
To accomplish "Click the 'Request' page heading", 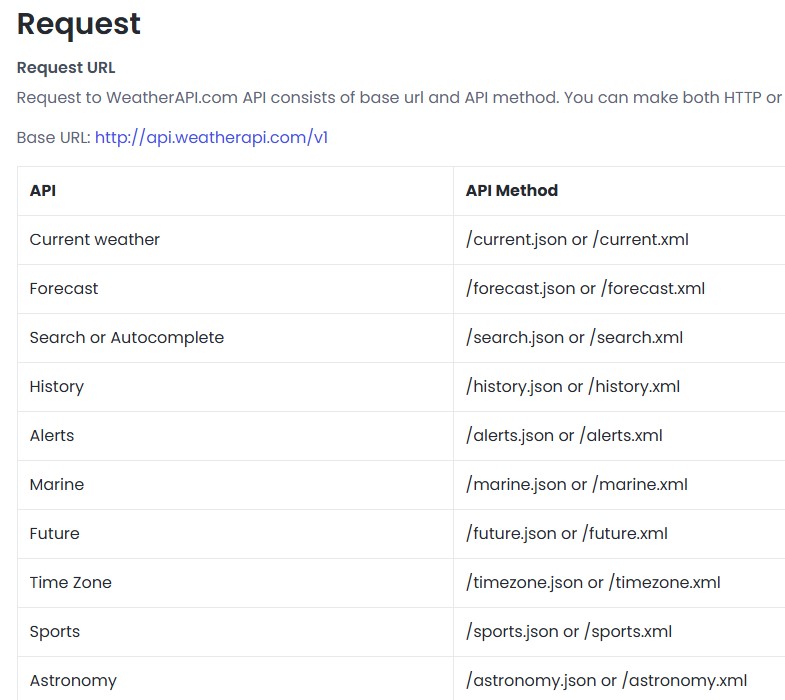I will tap(79, 24).
